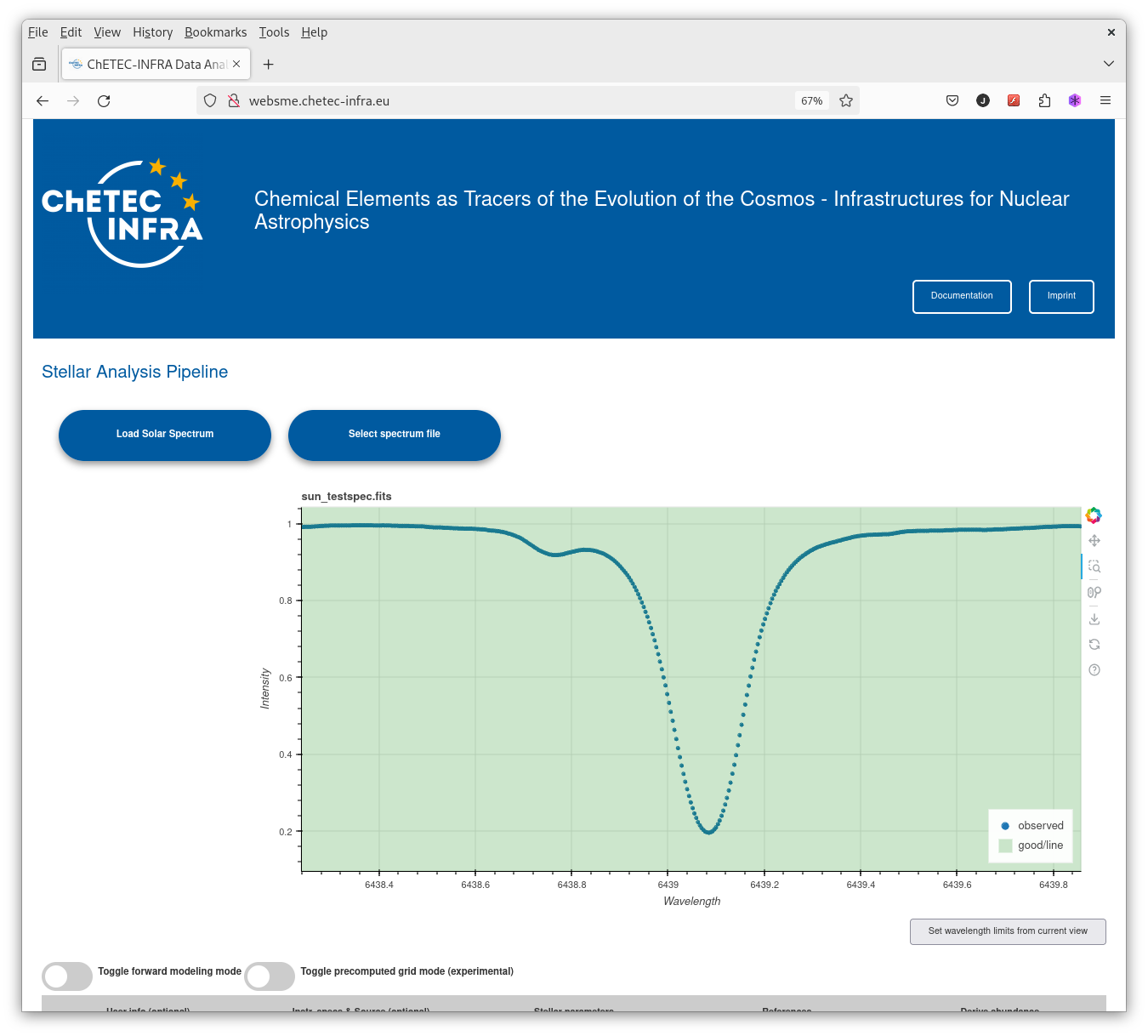Open the Tools menu

274,32
